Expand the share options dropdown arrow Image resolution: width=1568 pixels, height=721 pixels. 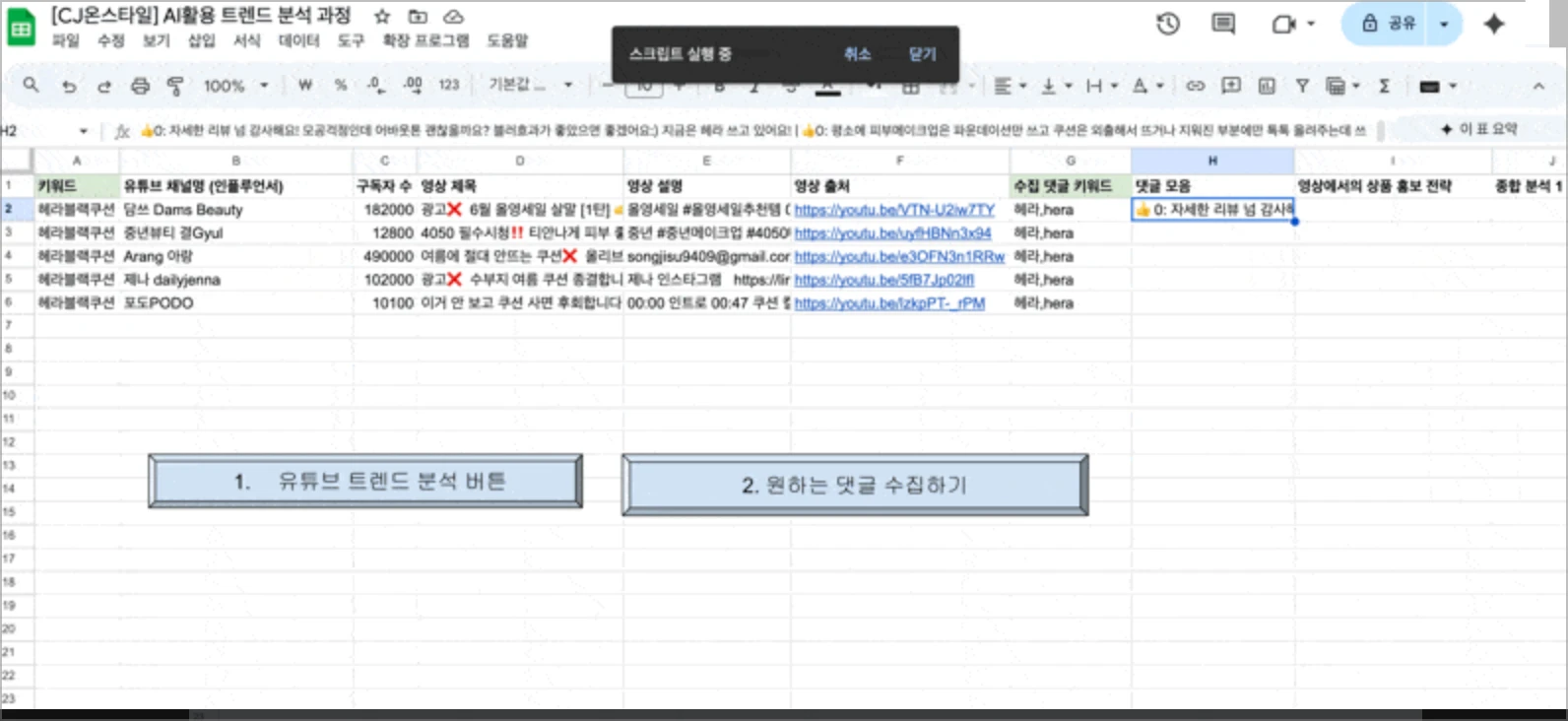click(1444, 24)
